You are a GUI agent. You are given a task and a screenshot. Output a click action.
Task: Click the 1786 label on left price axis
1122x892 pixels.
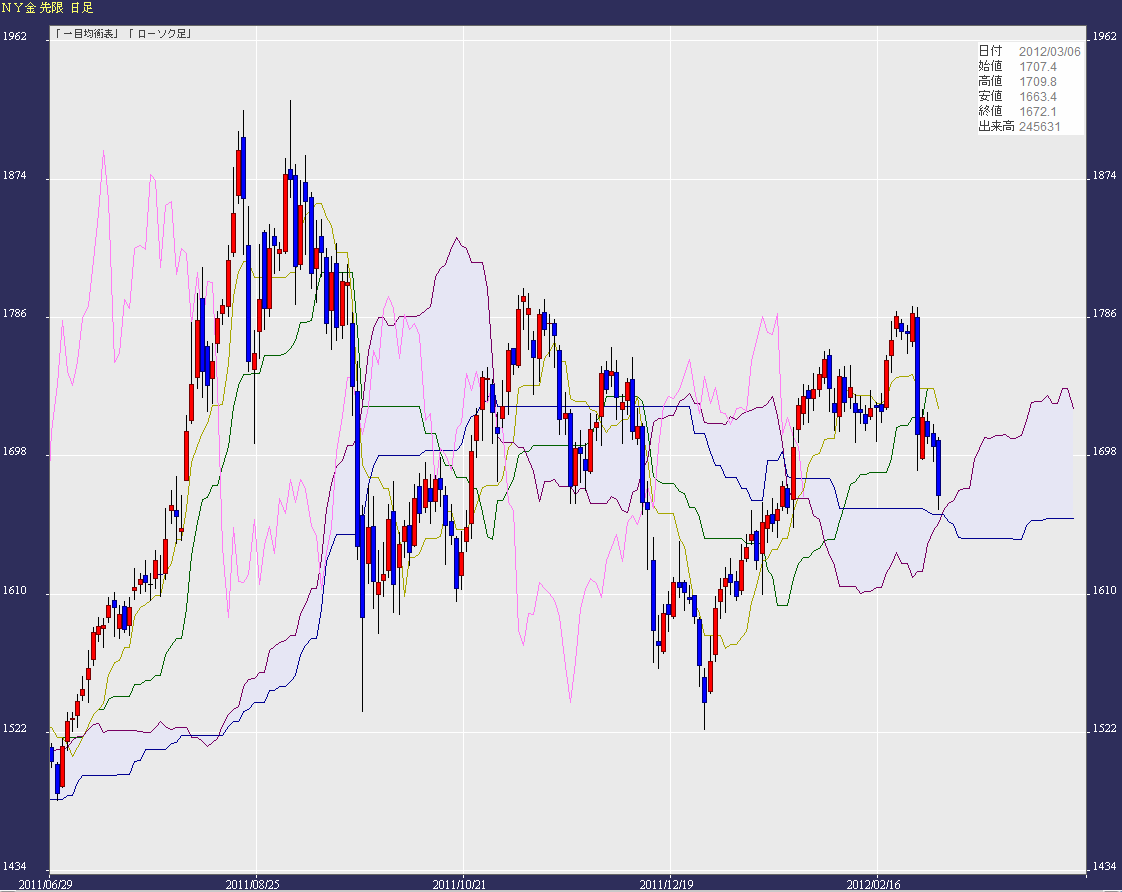pos(14,314)
